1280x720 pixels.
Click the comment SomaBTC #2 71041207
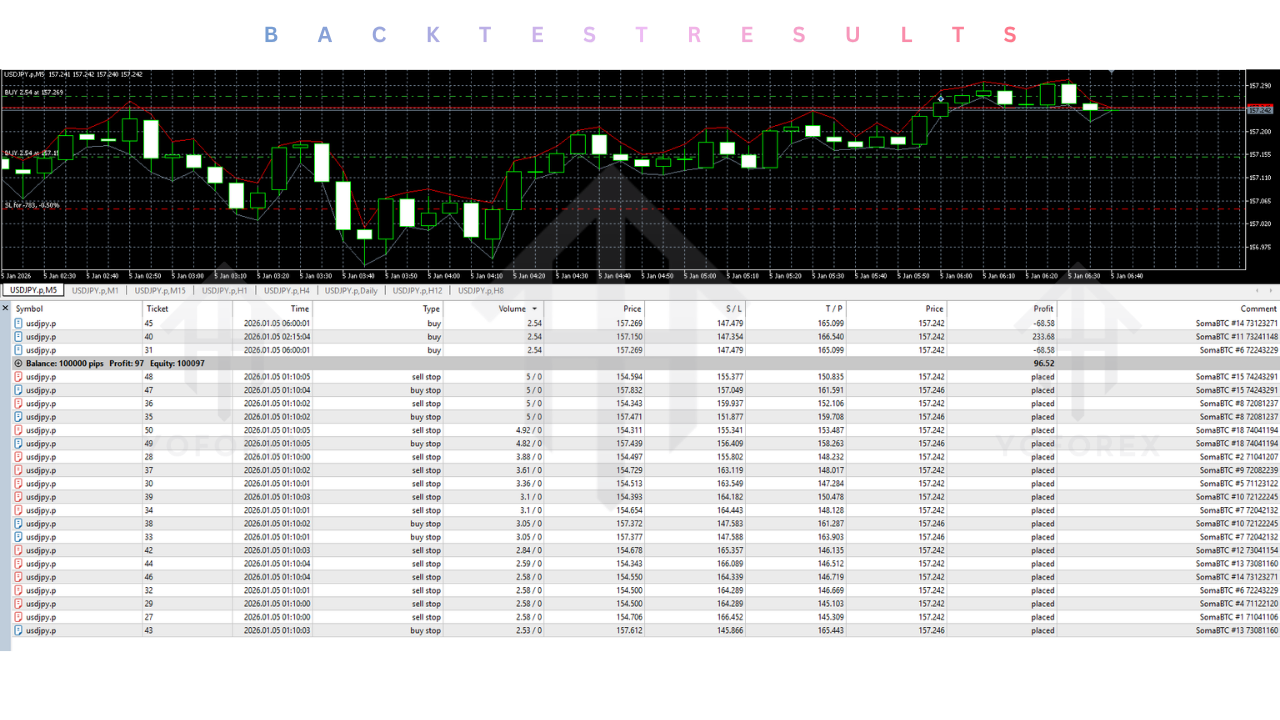point(1238,457)
